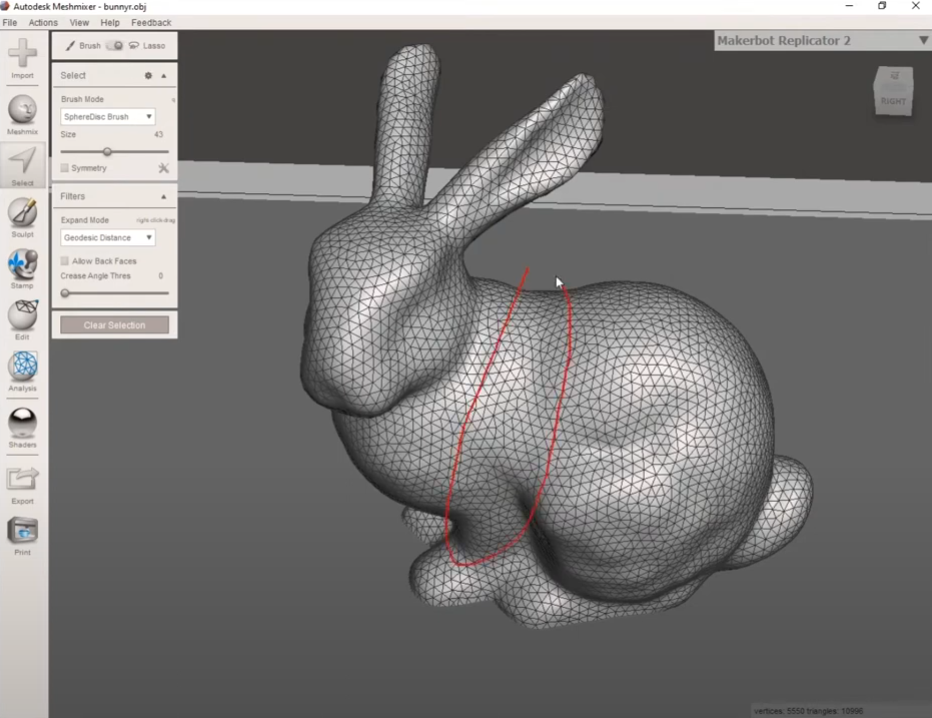The image size is (932, 718).
Task: Minimize the Meshmixer window
Action: [x=849, y=6]
